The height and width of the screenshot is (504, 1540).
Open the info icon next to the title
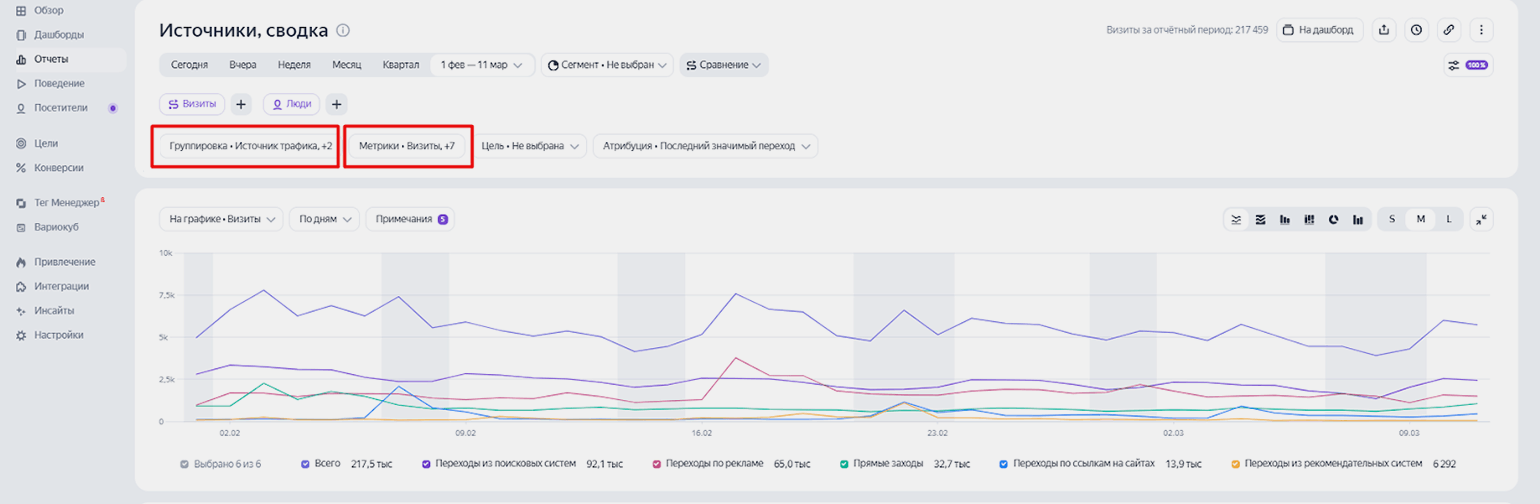point(343,31)
